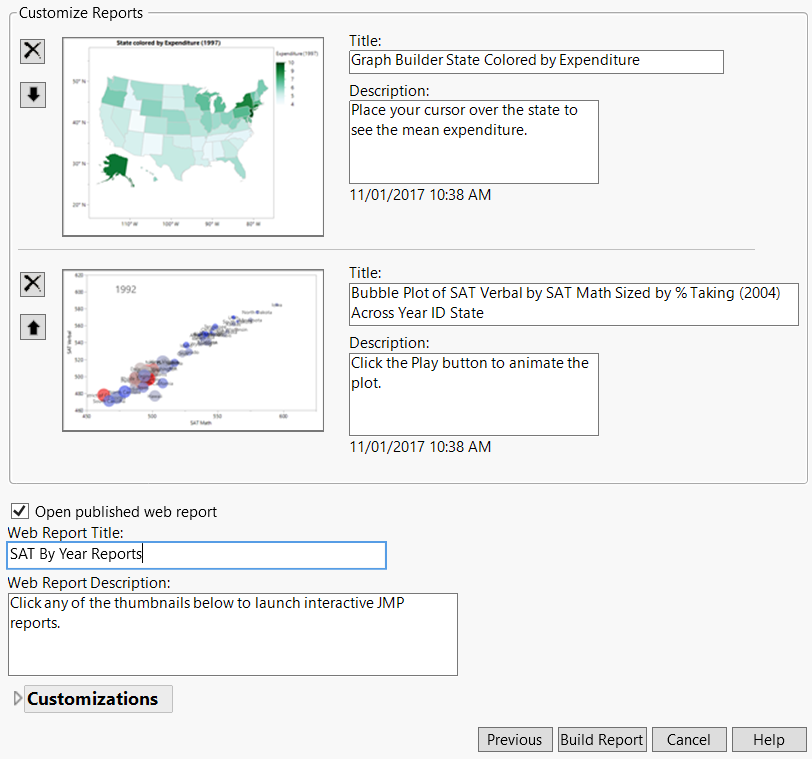Click the Build Report button
Image resolution: width=812 pixels, height=759 pixels.
pyautogui.click(x=601, y=740)
